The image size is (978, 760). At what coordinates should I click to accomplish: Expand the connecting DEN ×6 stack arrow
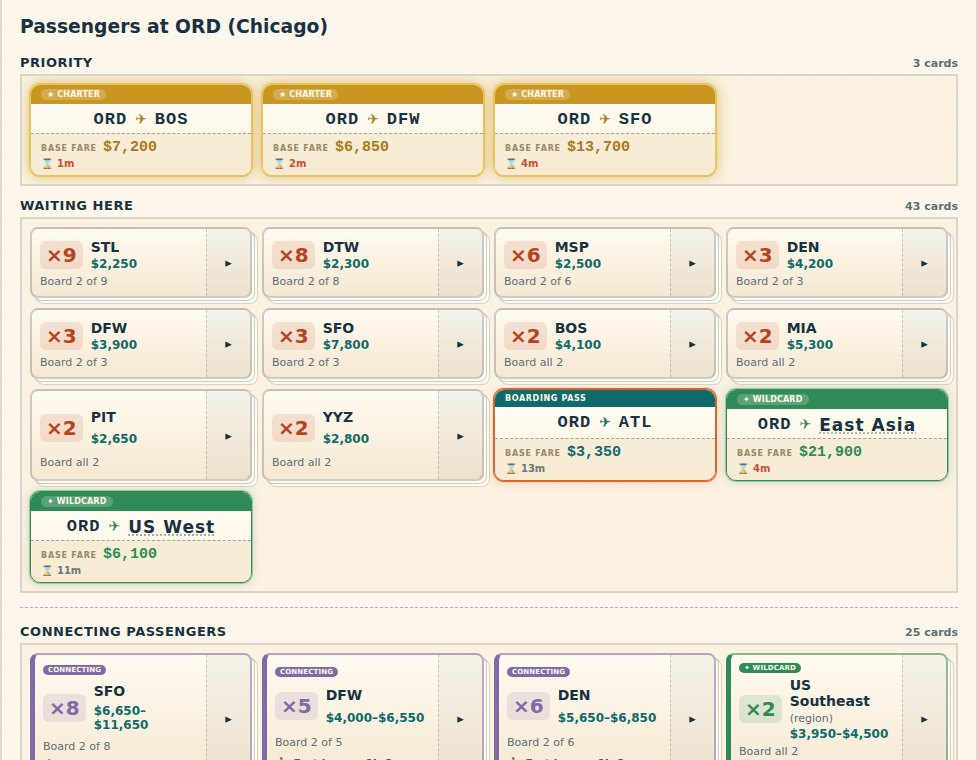click(692, 719)
